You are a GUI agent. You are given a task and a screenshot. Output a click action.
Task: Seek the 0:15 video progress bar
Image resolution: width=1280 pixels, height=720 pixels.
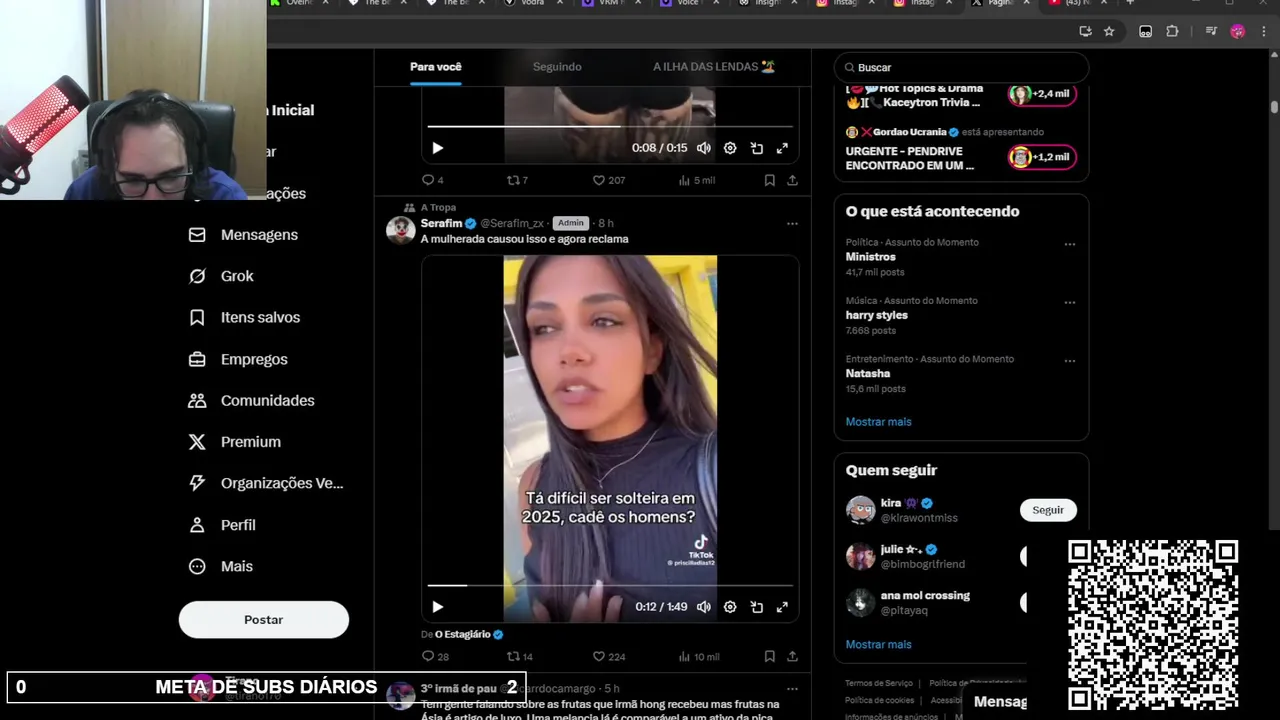click(610, 126)
